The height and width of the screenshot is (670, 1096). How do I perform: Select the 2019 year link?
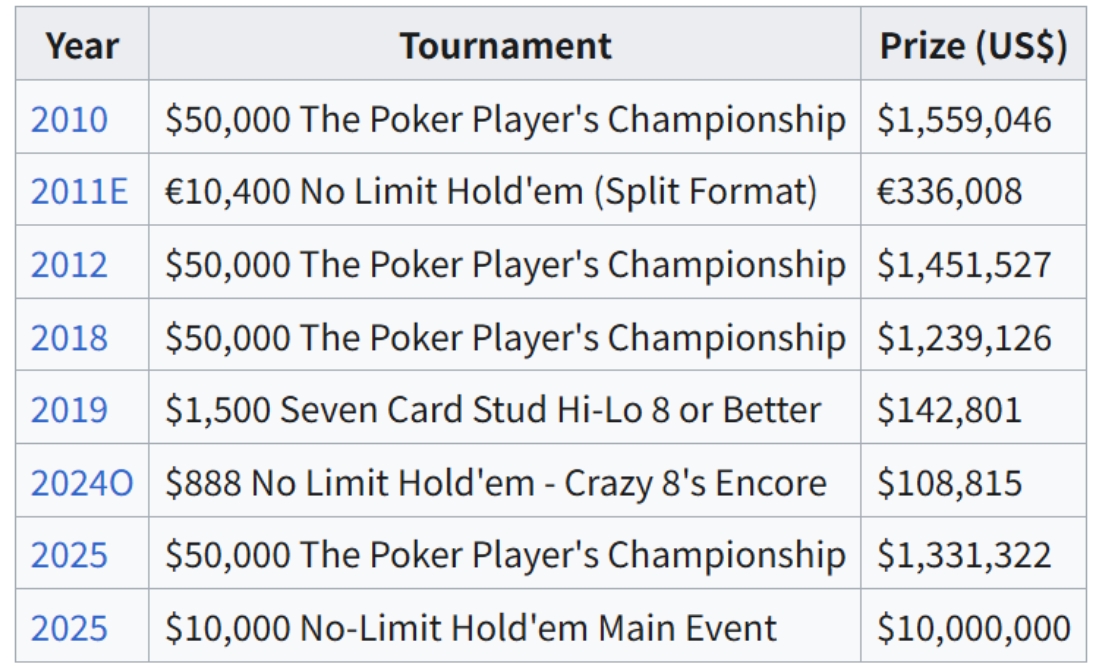click(69, 410)
